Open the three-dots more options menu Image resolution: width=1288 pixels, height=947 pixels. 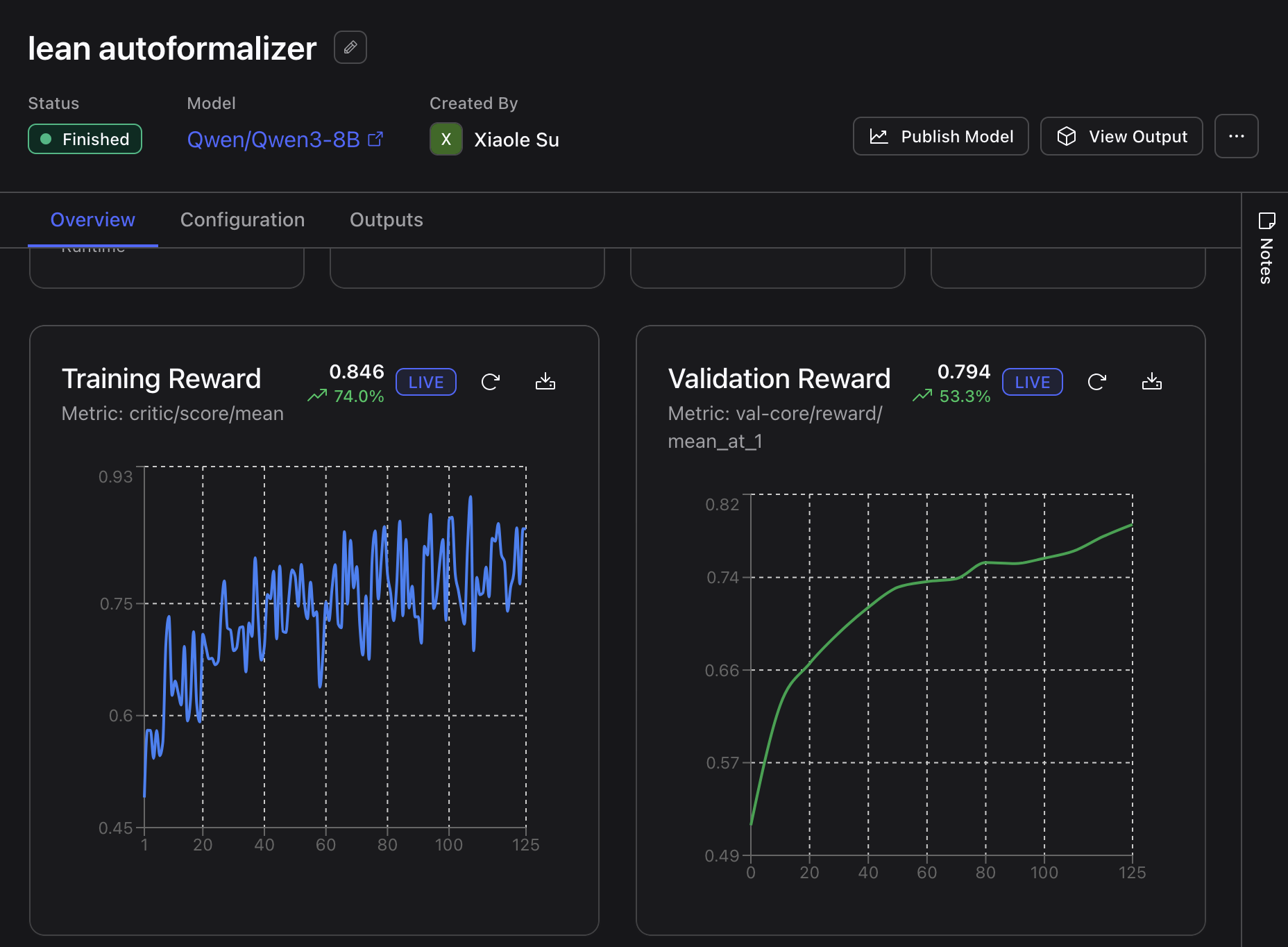1236,137
